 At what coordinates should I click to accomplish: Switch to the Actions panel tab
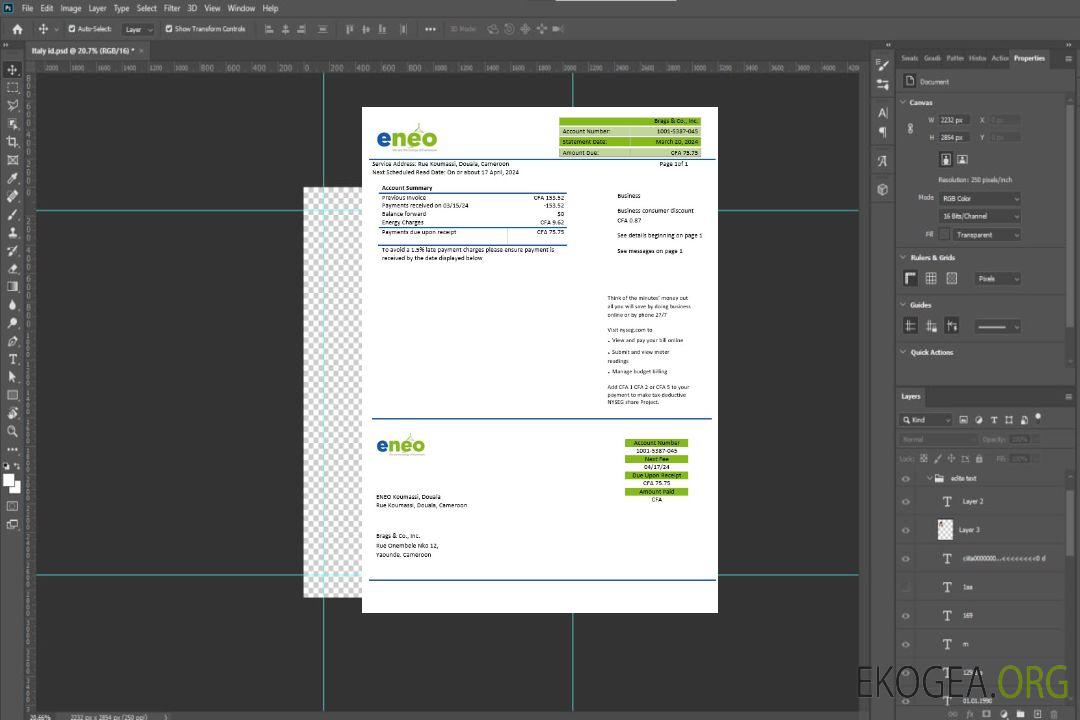[999, 58]
